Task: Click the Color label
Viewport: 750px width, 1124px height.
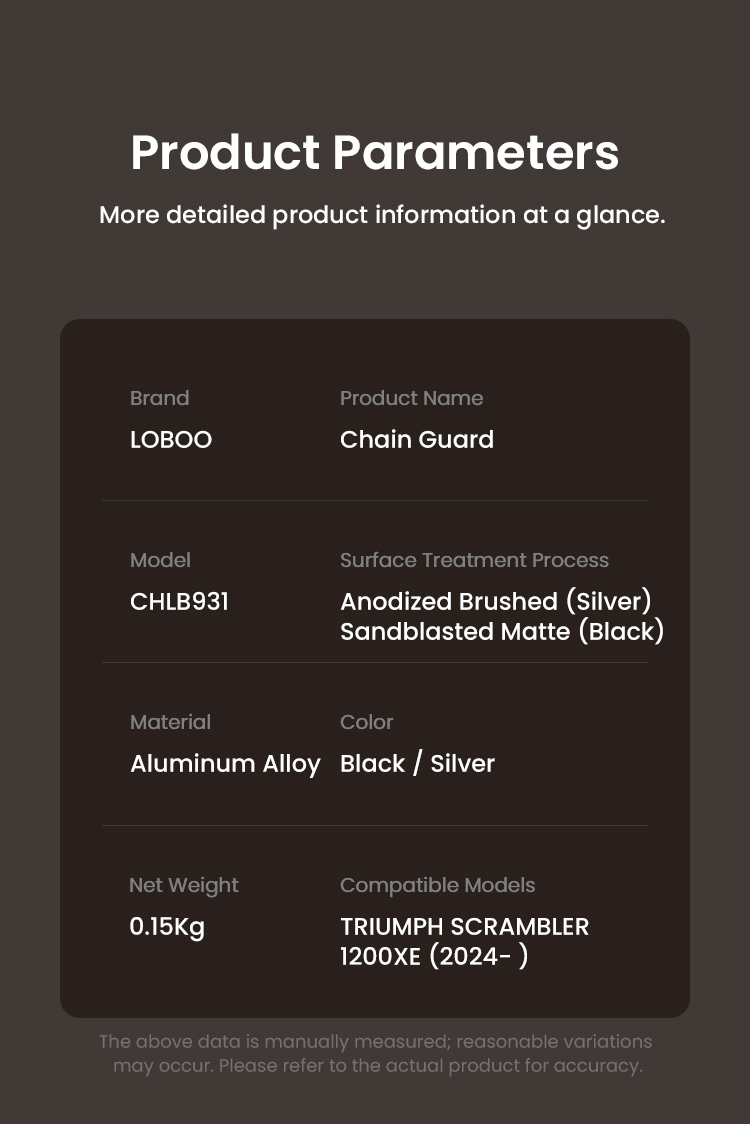Action: pyautogui.click(x=366, y=722)
